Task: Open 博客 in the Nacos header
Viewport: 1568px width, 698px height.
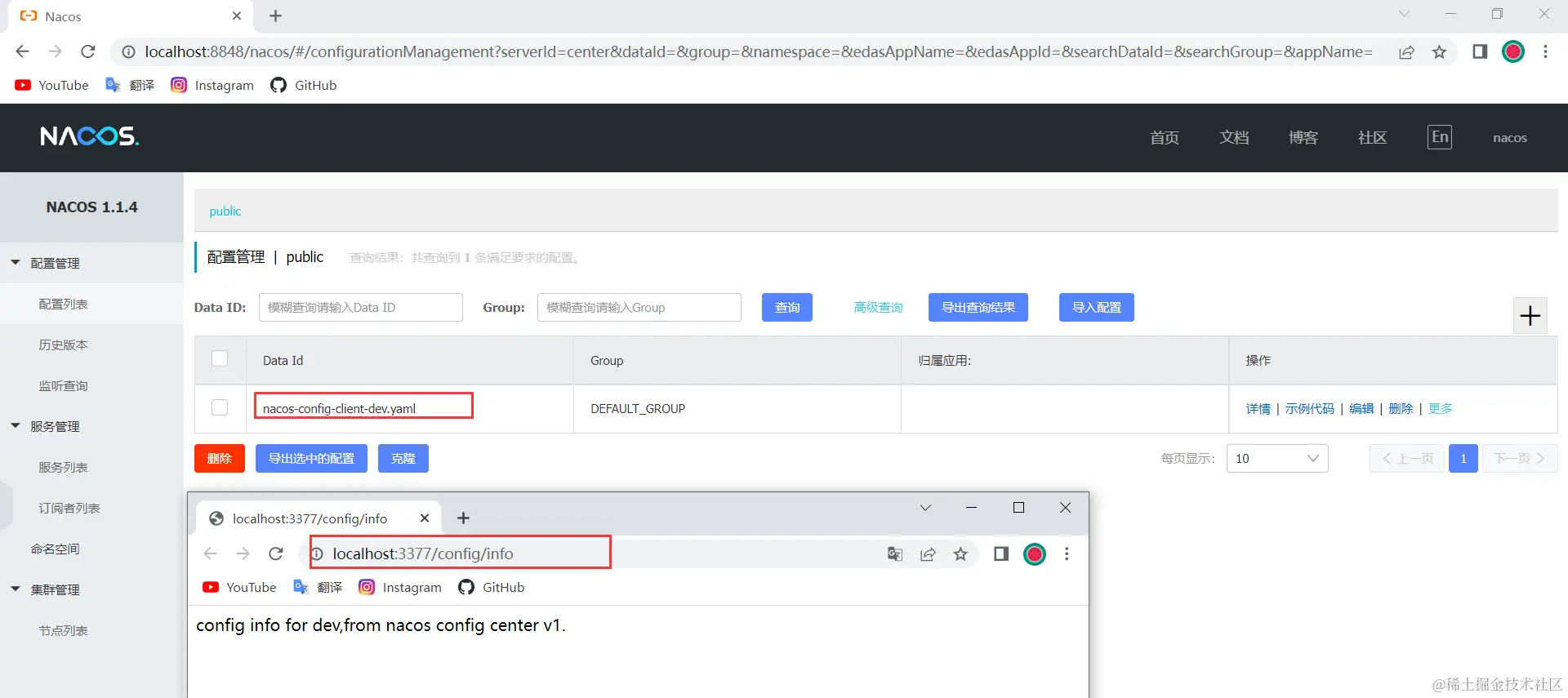Action: click(x=1303, y=138)
